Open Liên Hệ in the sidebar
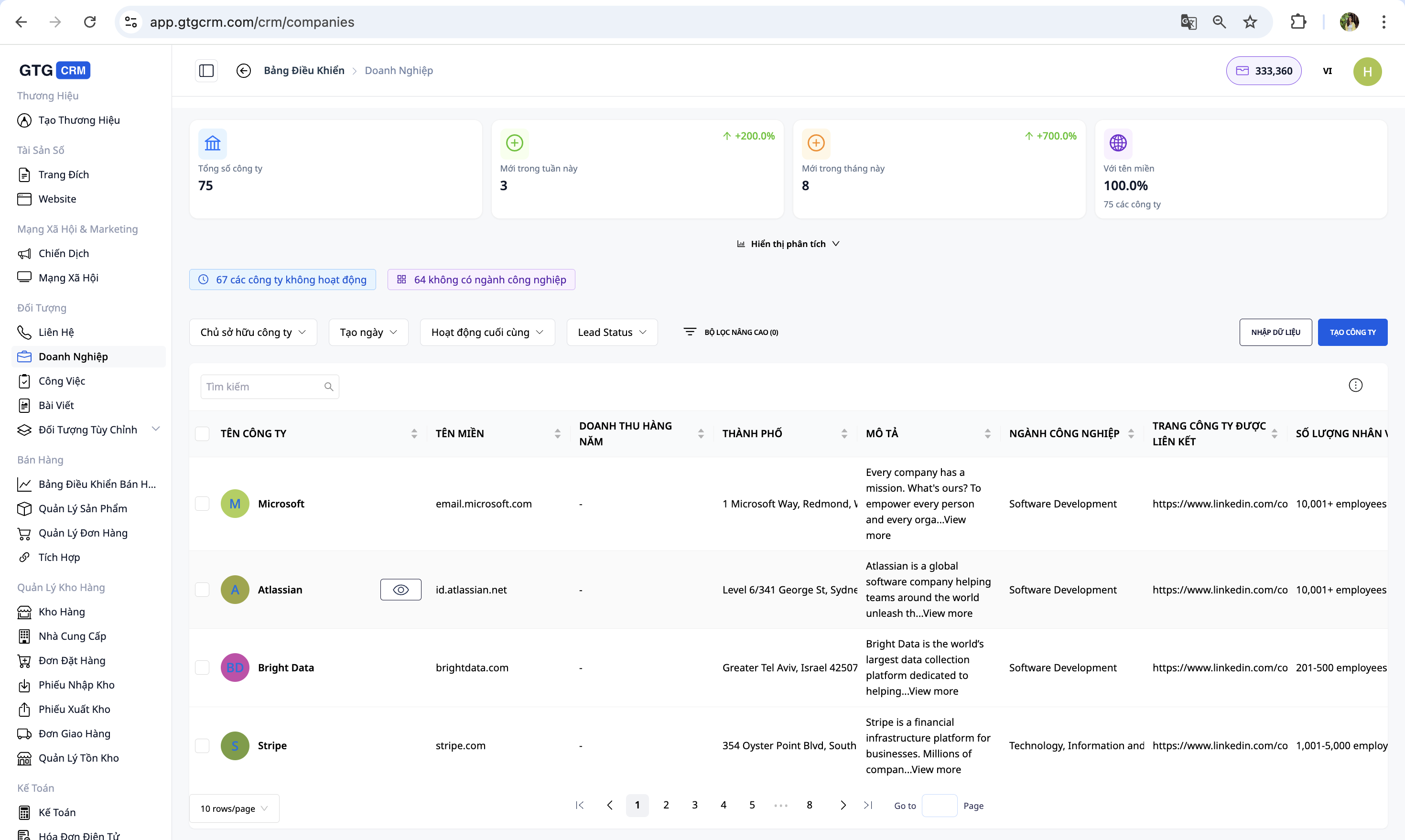Viewport: 1405px width, 840px height. click(x=56, y=332)
